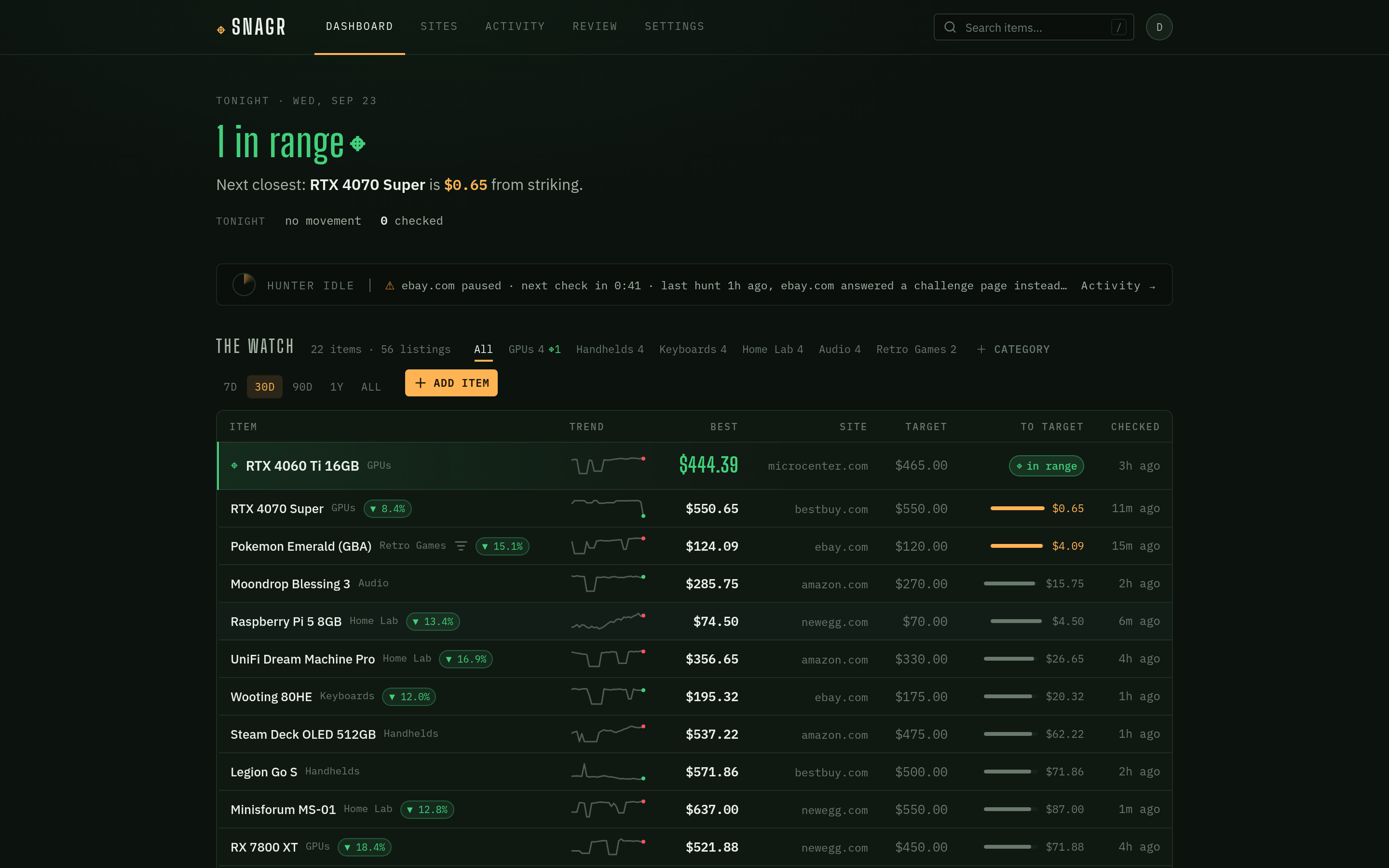Image resolution: width=1389 pixels, height=868 pixels.
Task: Click the search magnifier icon
Action: coord(950,27)
